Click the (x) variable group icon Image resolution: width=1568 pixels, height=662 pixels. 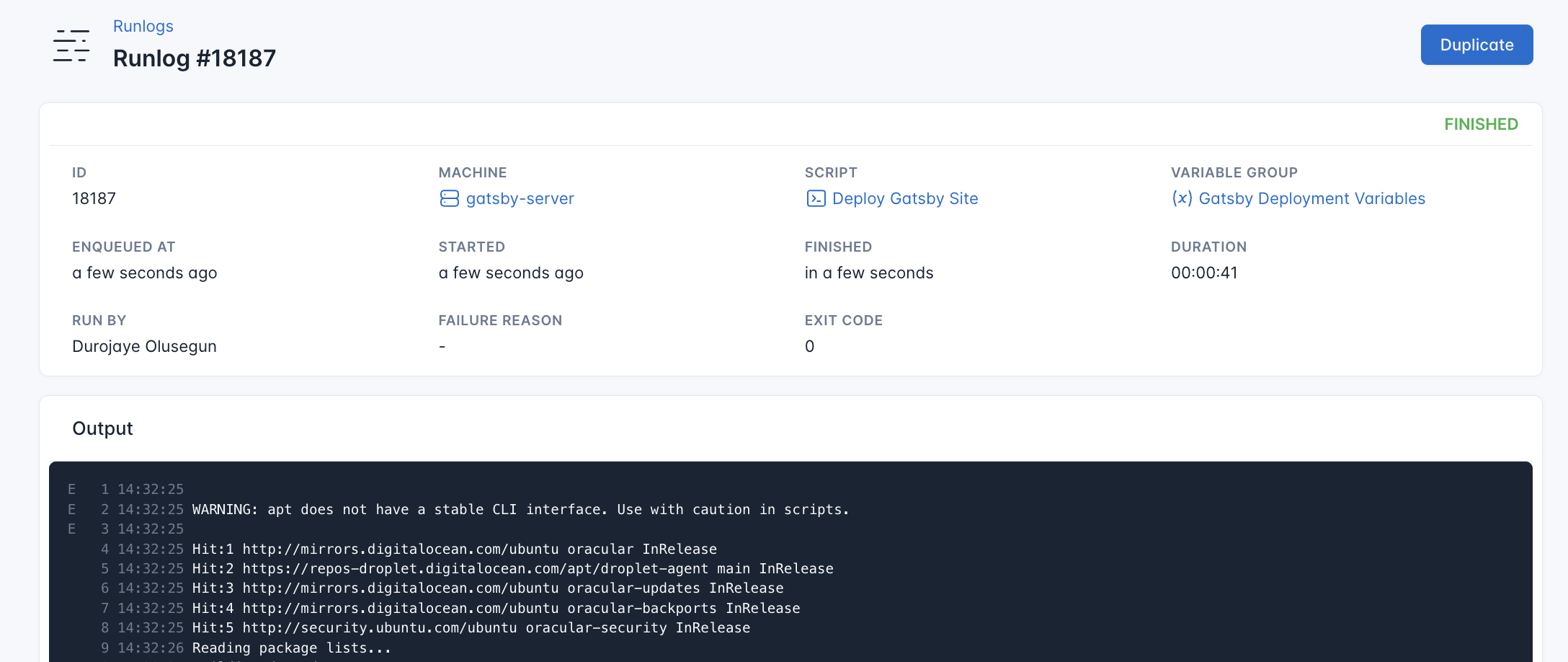click(1182, 198)
